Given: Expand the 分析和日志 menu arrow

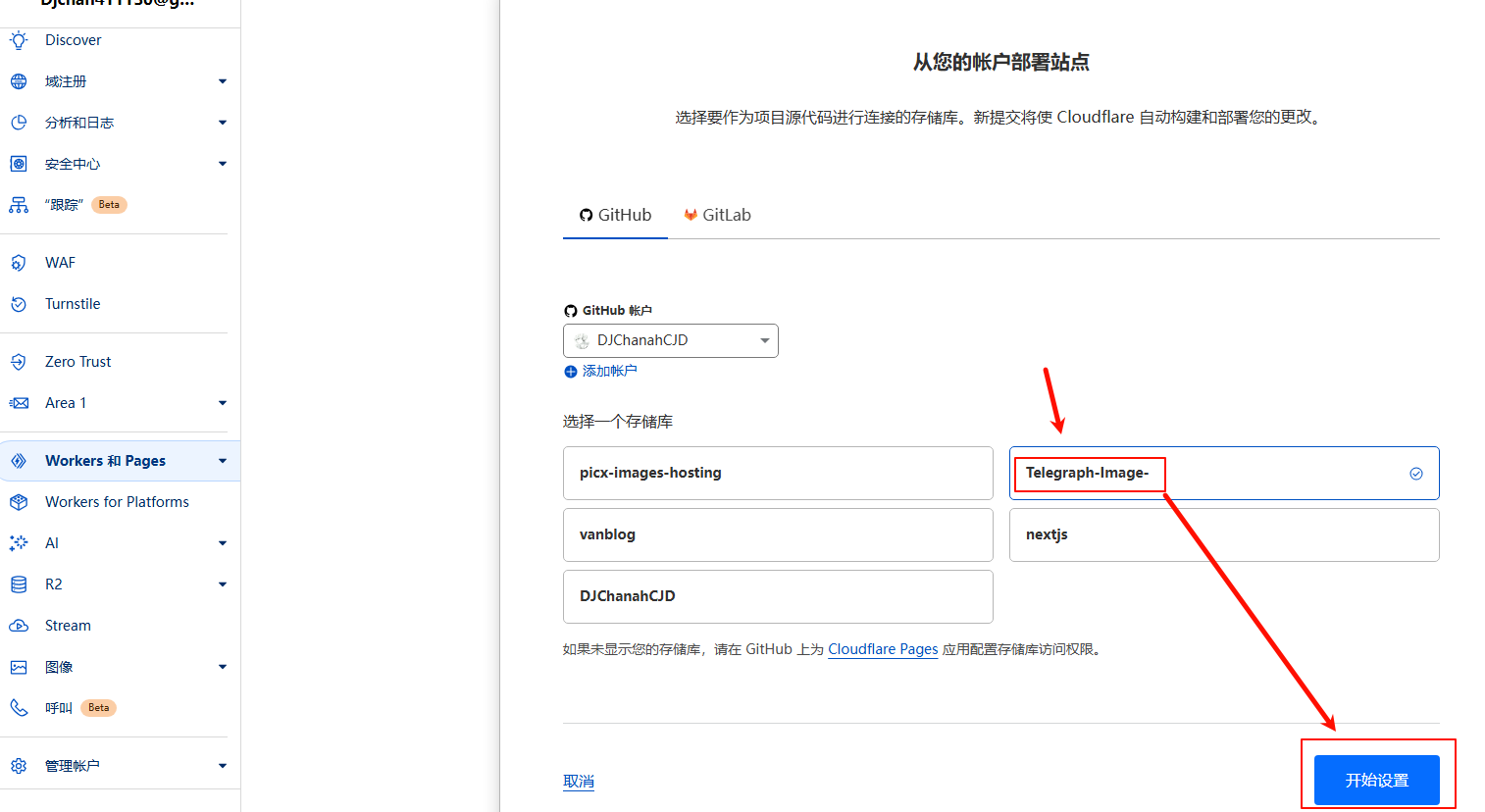Looking at the screenshot, I should click(x=223, y=123).
